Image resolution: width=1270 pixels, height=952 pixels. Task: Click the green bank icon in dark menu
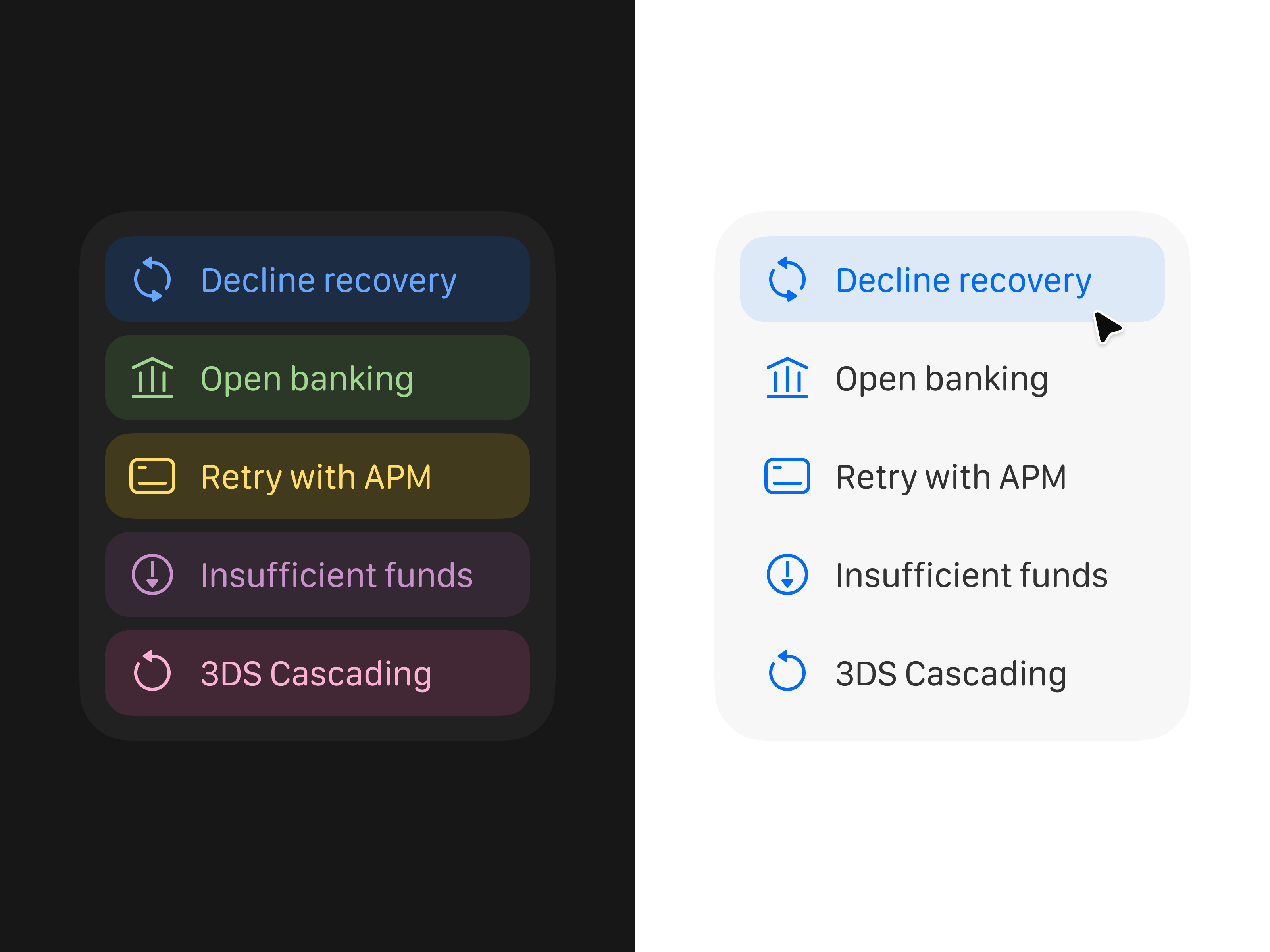click(x=152, y=378)
